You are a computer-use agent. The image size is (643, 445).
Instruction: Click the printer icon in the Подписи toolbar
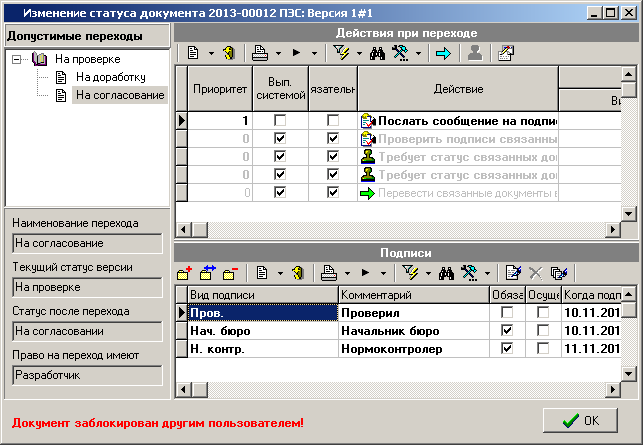[x=329, y=272]
